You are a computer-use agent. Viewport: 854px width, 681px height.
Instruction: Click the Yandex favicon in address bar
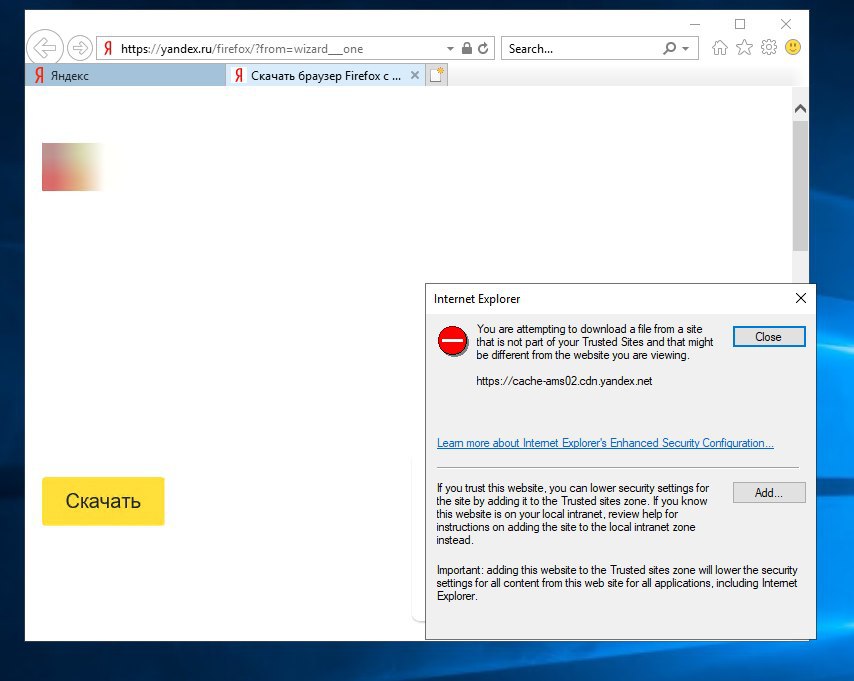click(x=108, y=48)
